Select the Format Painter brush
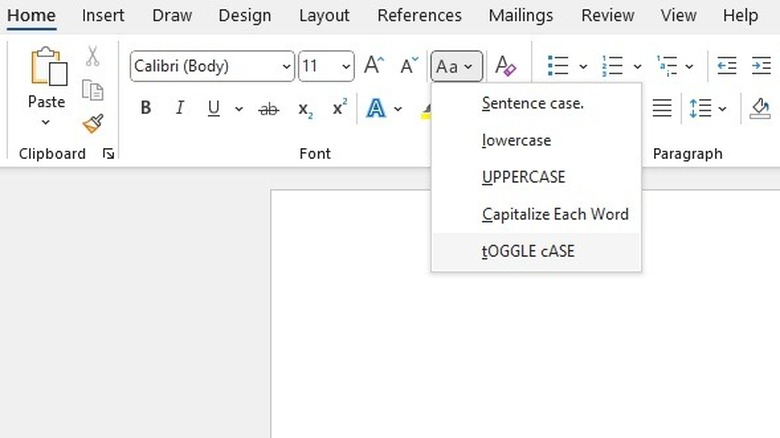 point(93,123)
